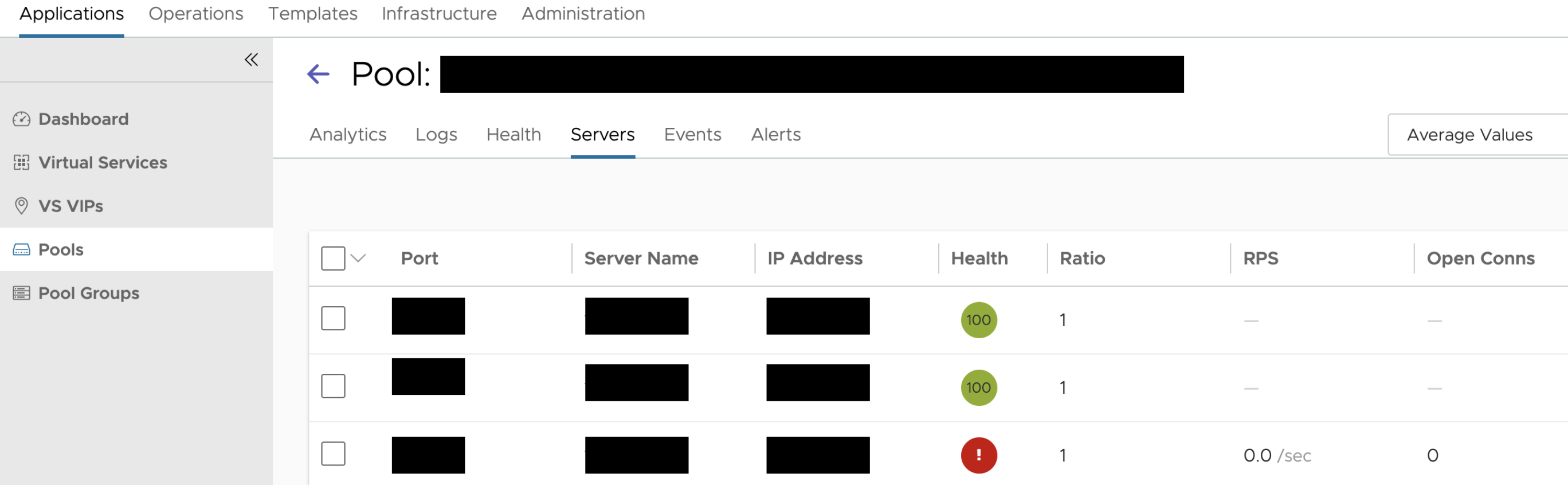Screen dimensions: 1568x485
Task: Toggle the select-all checkbox in table header
Action: (333, 258)
